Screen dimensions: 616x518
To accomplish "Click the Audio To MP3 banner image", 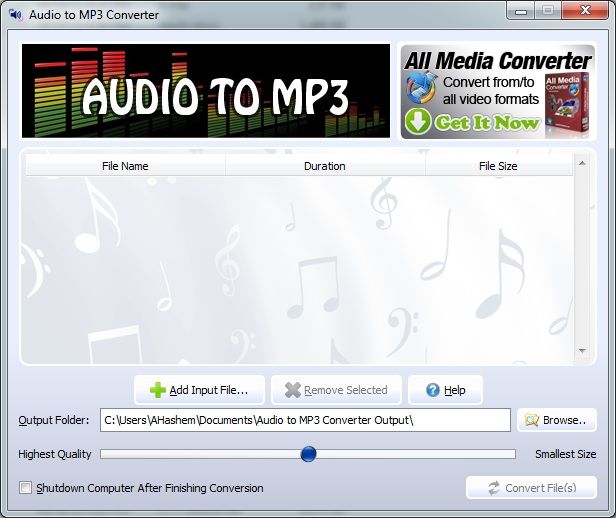I will [x=206, y=91].
